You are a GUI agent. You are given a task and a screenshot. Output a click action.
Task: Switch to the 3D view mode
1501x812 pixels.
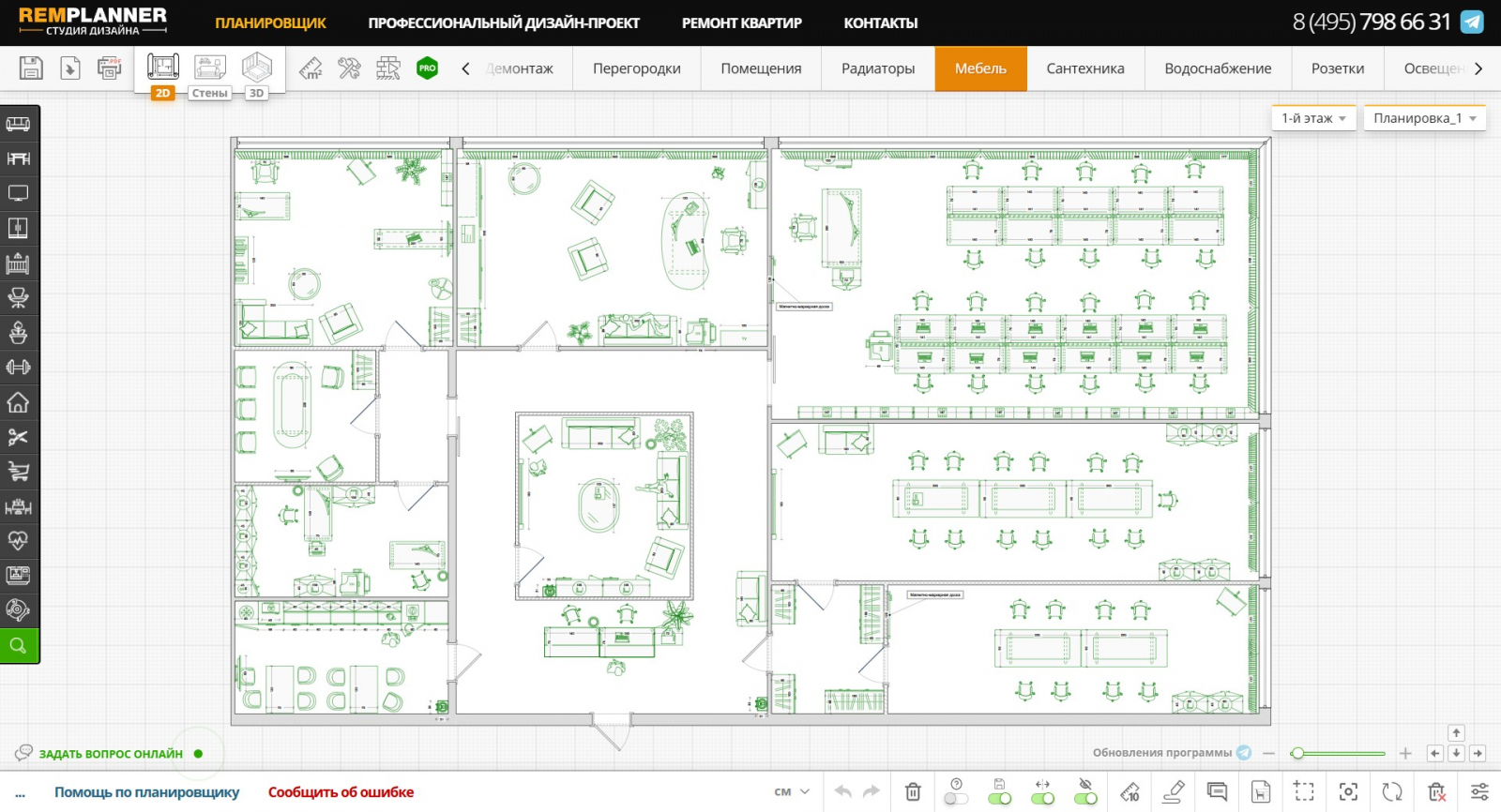(x=256, y=74)
